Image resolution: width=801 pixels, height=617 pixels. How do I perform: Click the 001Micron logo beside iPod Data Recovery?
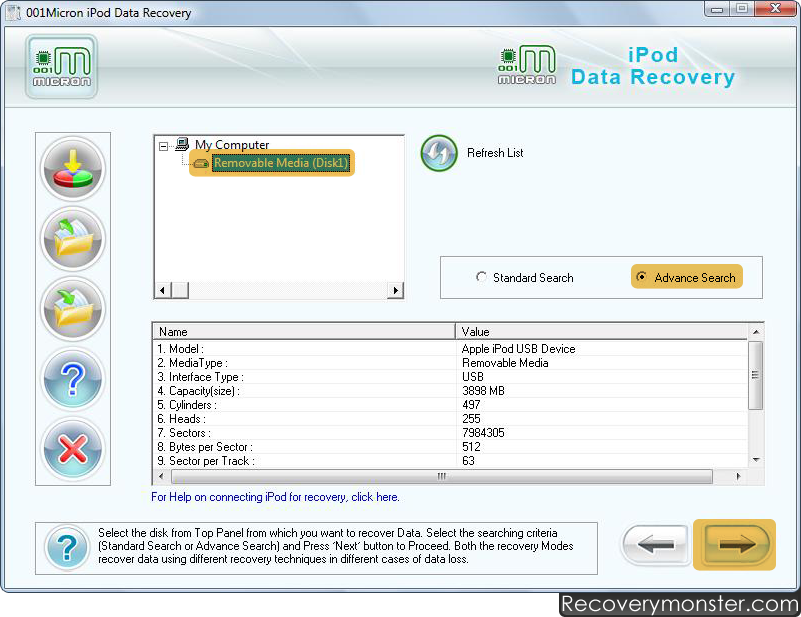[x=527, y=65]
